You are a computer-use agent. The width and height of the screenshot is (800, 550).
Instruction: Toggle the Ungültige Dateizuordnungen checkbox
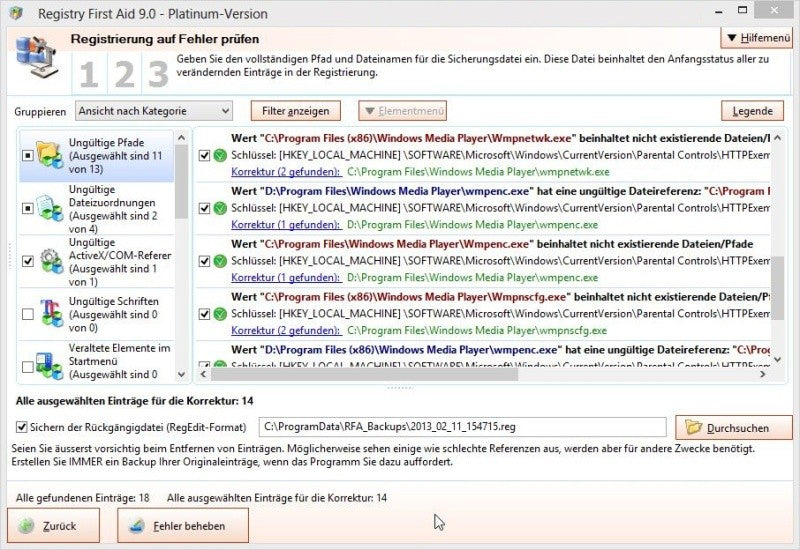[28, 208]
